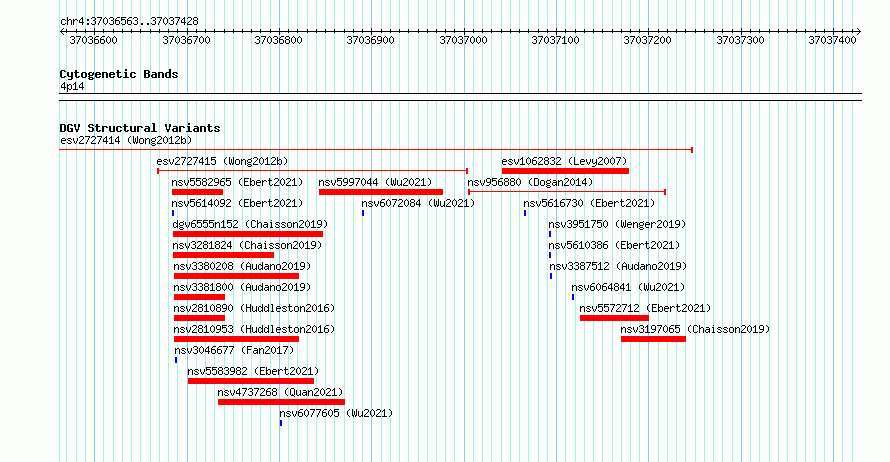Click ruler position 37036600
This screenshot has width=890, height=462.
[94, 40]
